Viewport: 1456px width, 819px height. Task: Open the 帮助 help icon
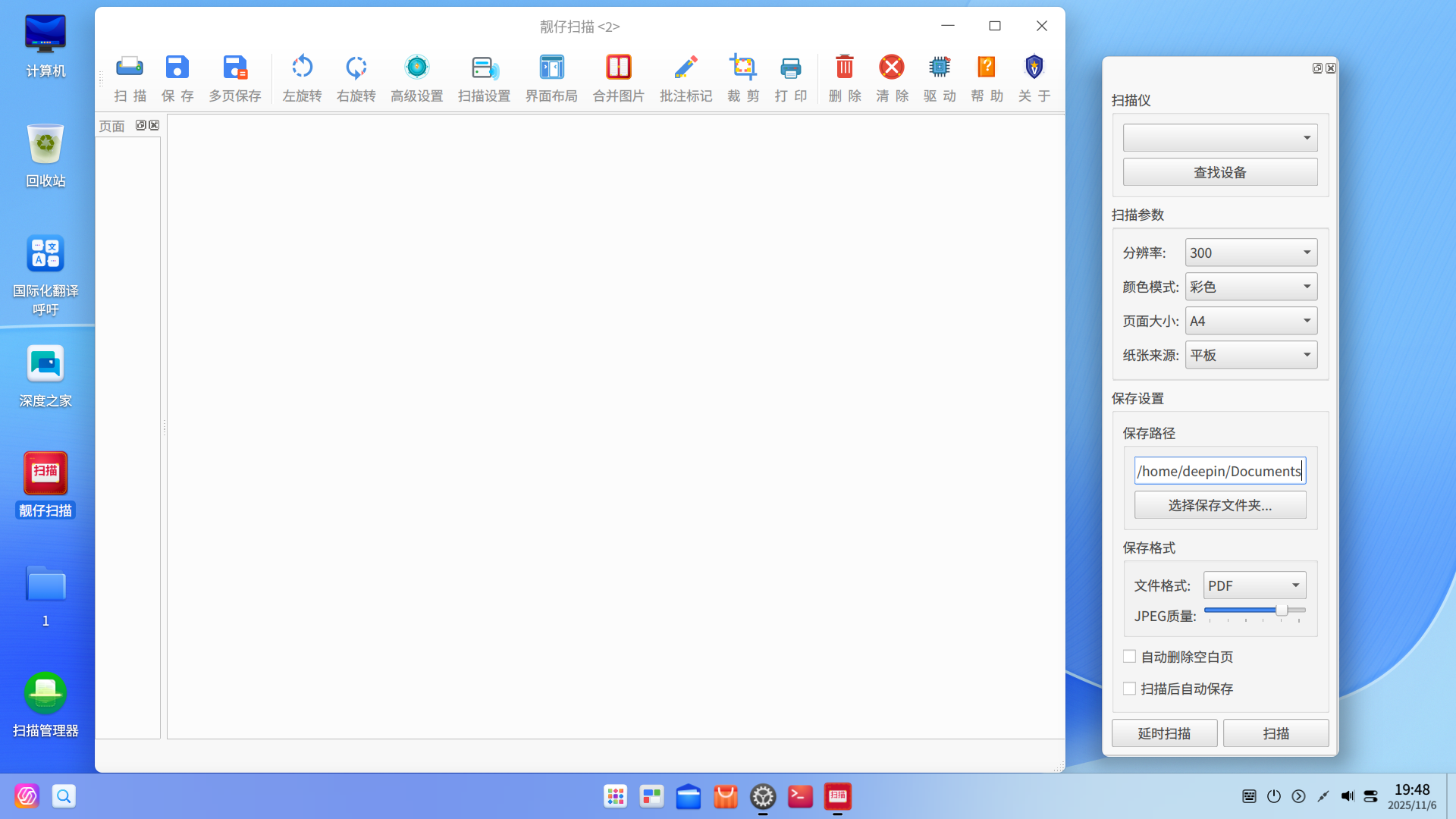987,77
